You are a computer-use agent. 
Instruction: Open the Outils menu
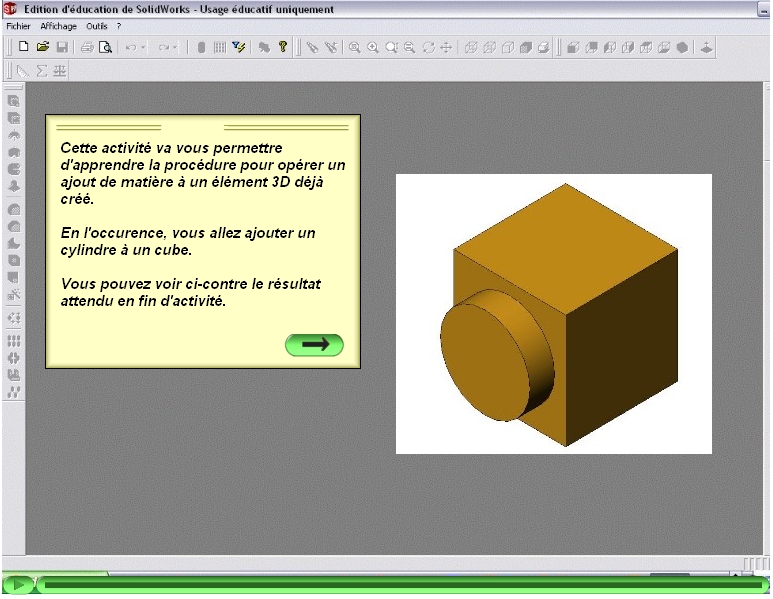coord(97,26)
